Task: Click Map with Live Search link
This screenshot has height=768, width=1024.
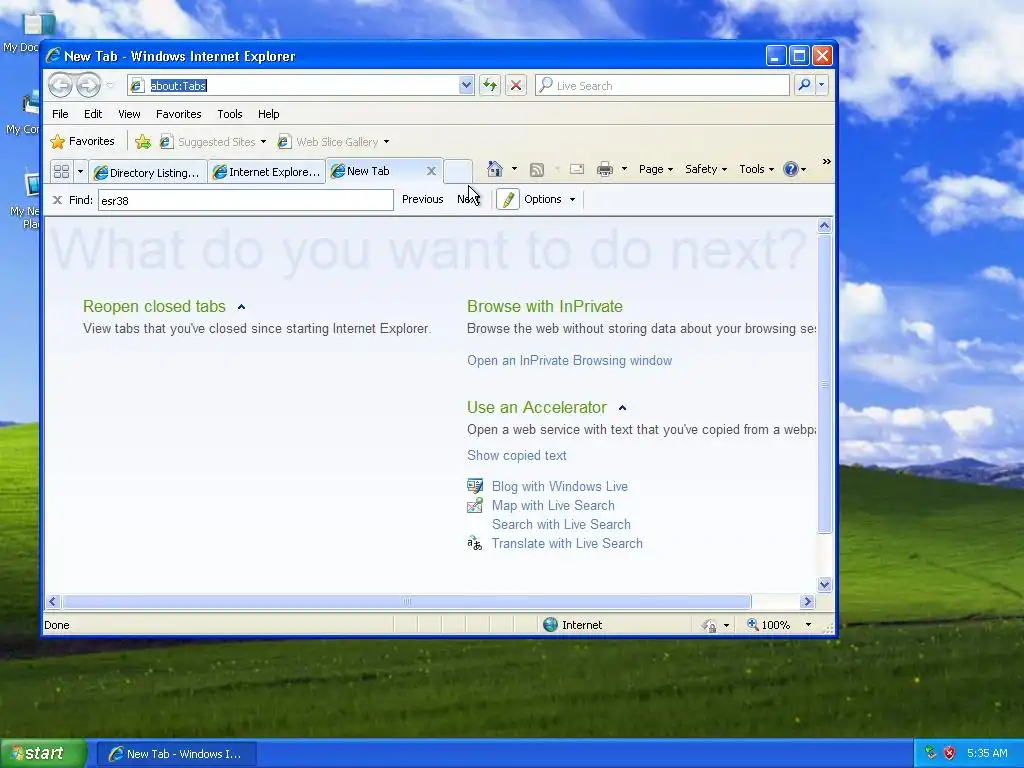Action: 553,505
